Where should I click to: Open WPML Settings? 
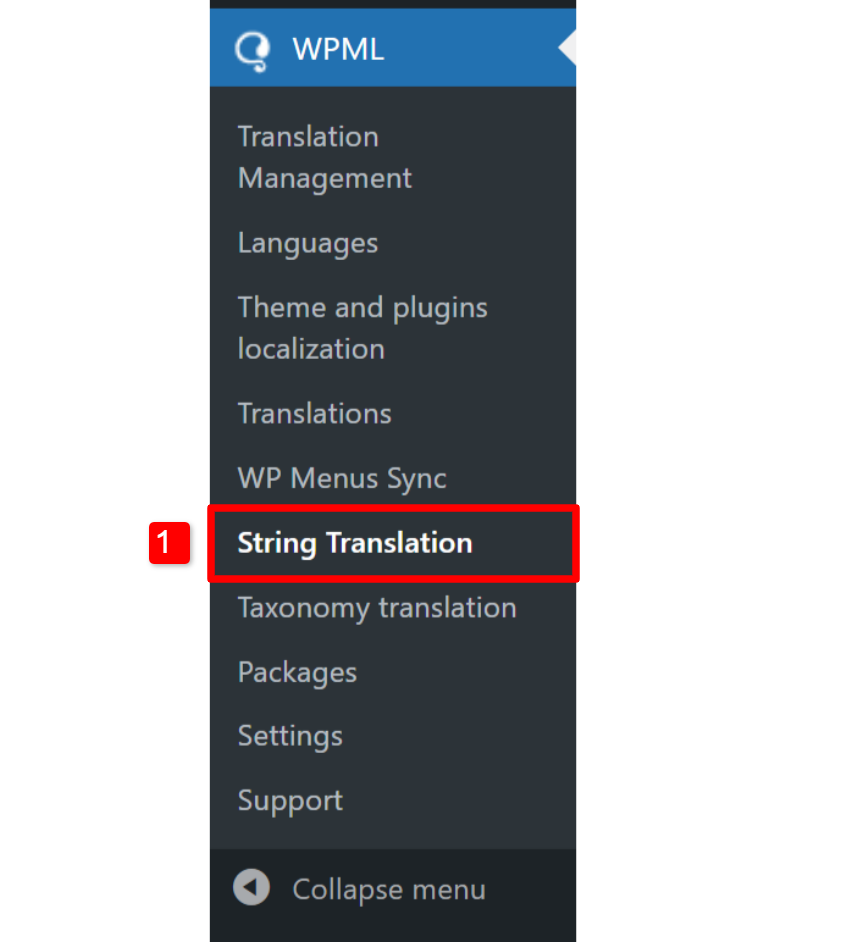click(x=290, y=736)
